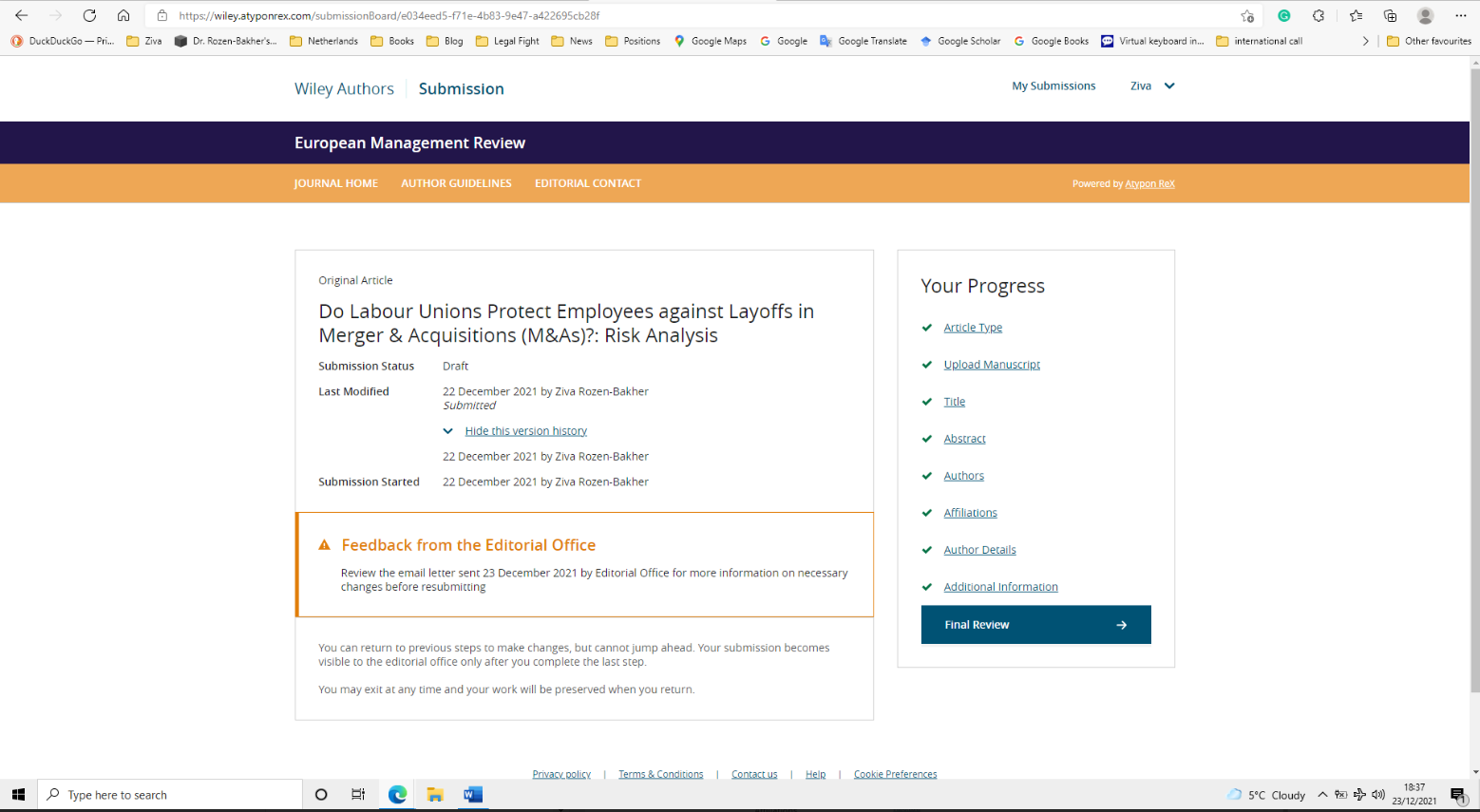This screenshot has height=812, width=1480.
Task: Add page to favourites star icon
Action: (1247, 16)
